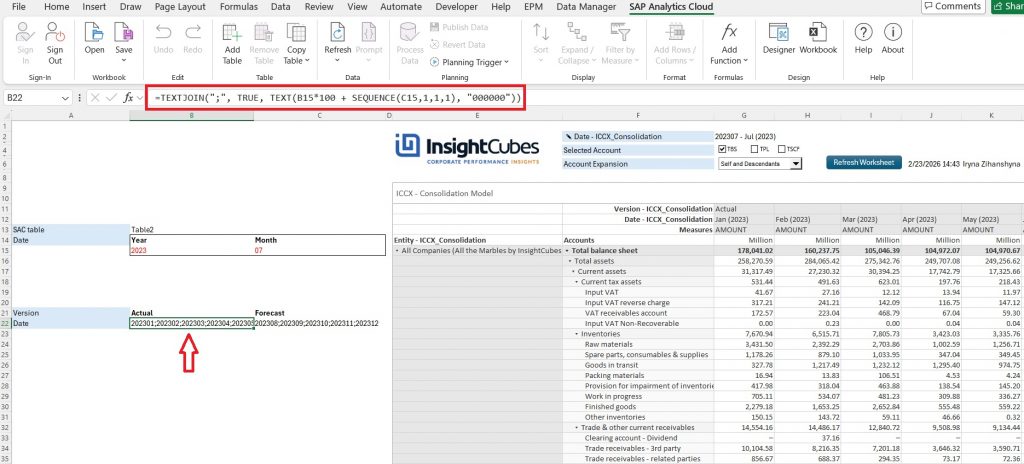Click the Workbook design icon
This screenshot has height=464, width=1024.
[x=818, y=33]
